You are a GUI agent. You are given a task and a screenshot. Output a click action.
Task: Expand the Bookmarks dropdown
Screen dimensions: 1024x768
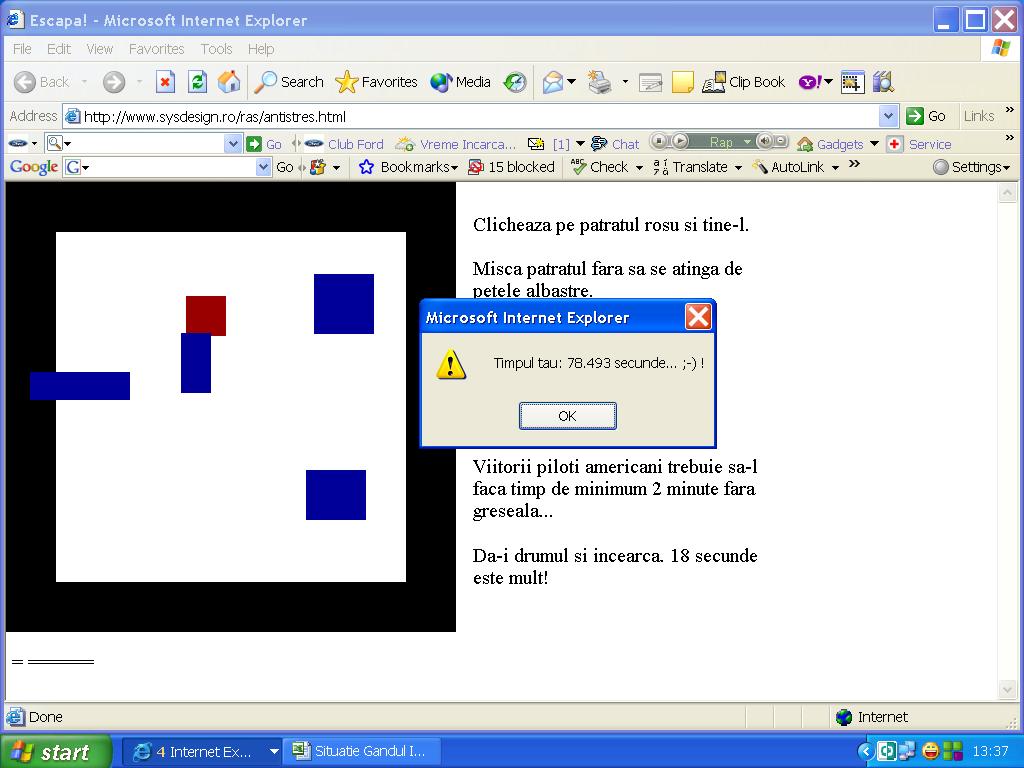coord(409,167)
